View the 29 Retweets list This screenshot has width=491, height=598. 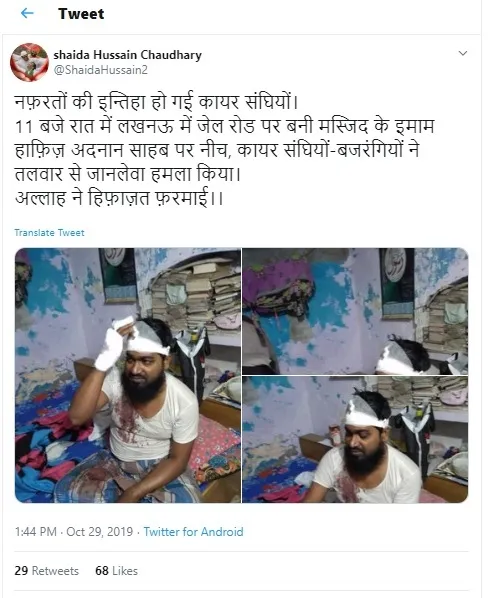coord(47,571)
